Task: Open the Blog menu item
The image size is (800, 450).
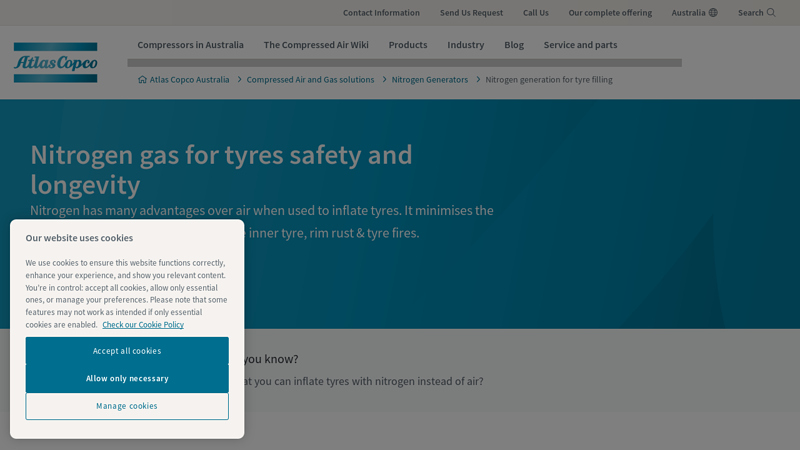Action: pos(514,45)
